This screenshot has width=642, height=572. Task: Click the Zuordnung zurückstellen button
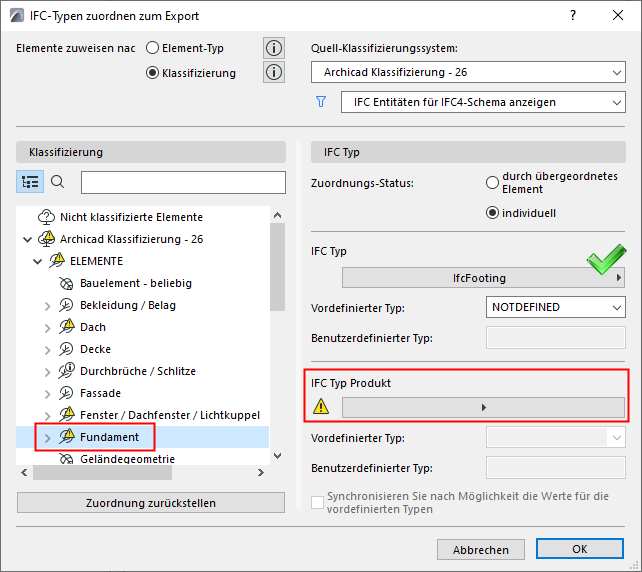pyautogui.click(x=151, y=503)
